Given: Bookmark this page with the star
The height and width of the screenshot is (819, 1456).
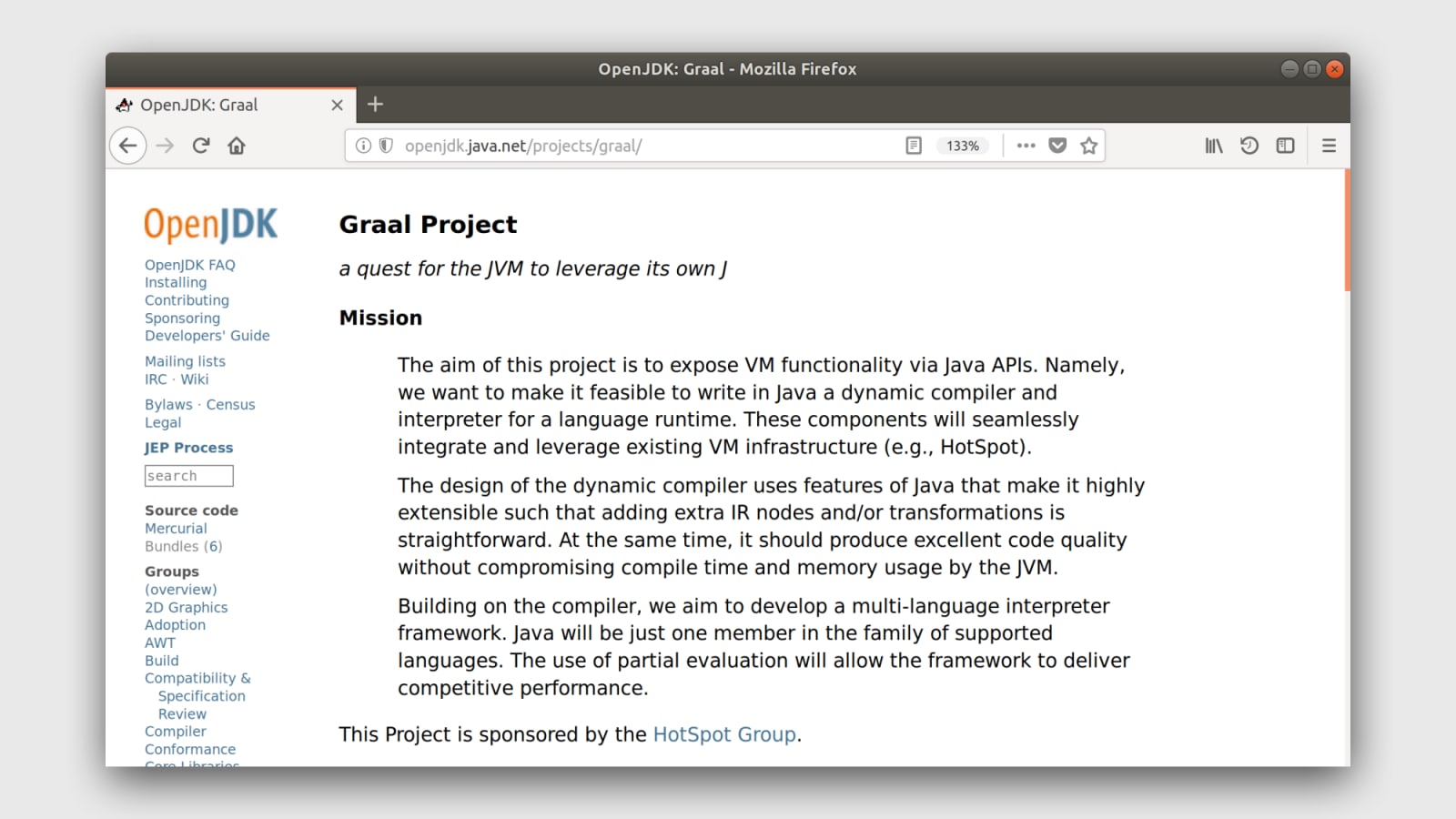Looking at the screenshot, I should point(1088,146).
